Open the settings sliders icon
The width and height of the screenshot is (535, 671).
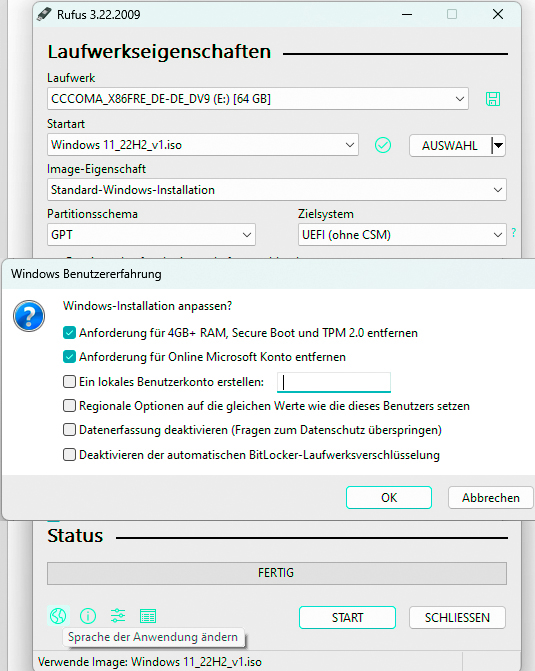point(118,616)
